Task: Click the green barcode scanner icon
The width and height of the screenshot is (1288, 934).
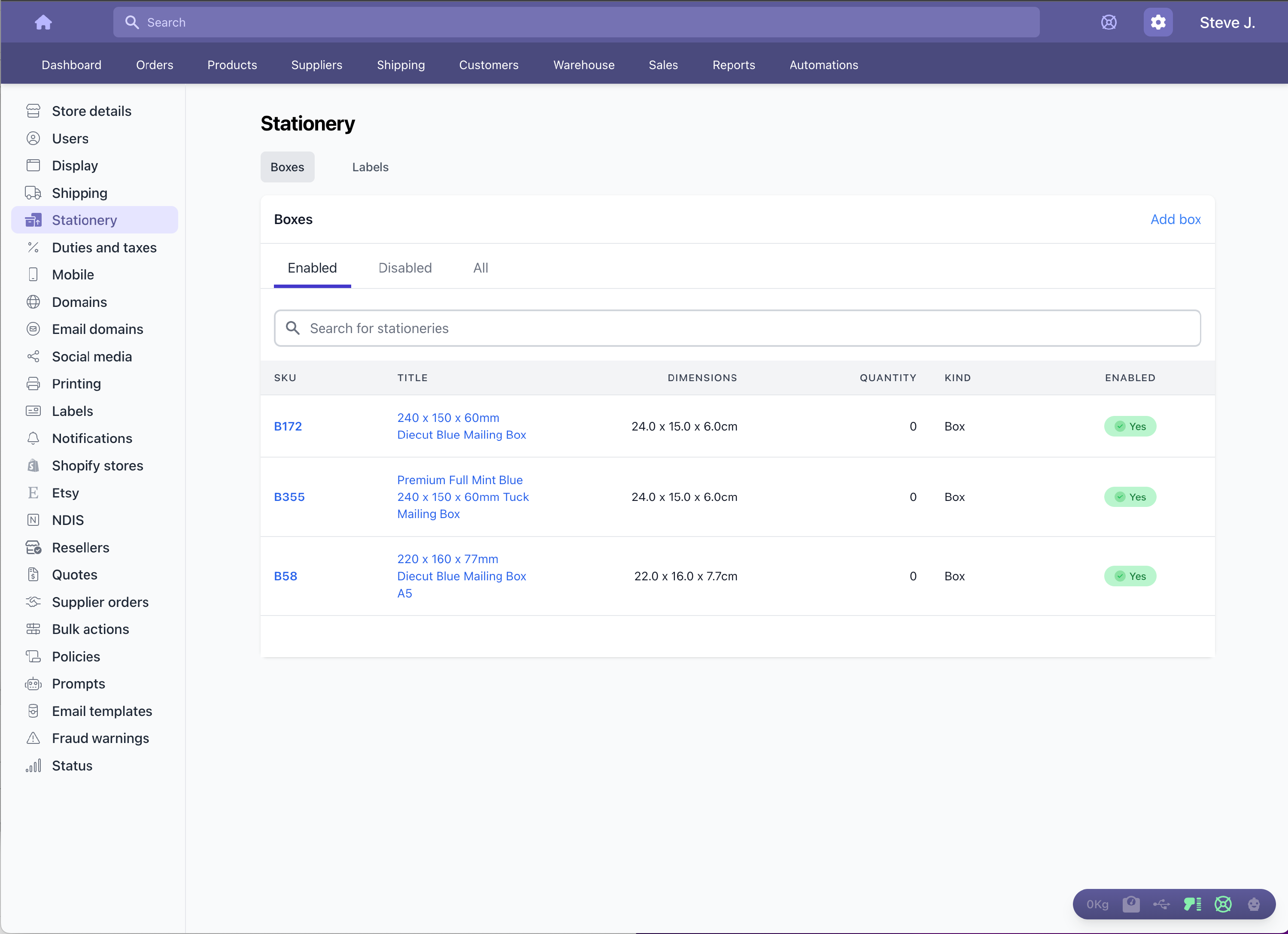Action: pos(1192,904)
